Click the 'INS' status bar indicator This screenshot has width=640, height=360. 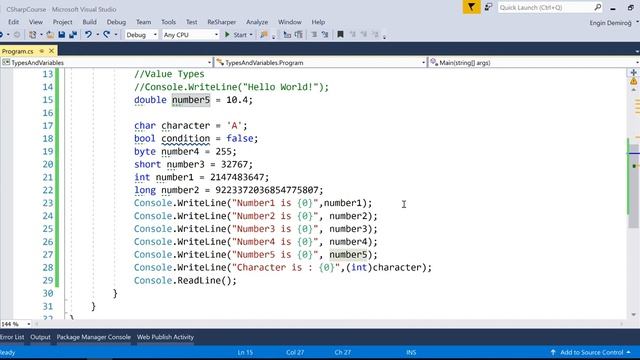[411, 352]
